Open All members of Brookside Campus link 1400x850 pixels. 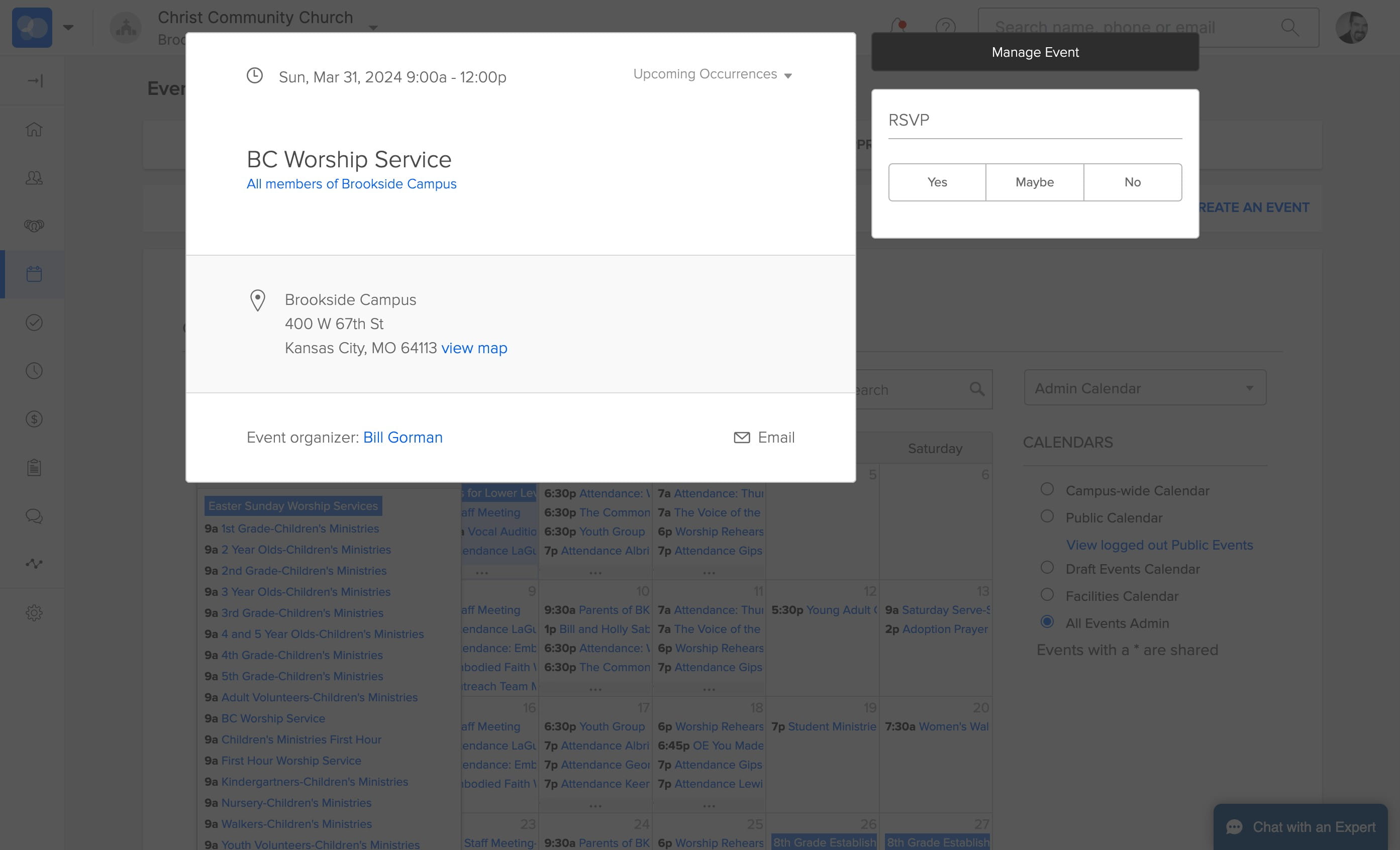[x=352, y=184]
